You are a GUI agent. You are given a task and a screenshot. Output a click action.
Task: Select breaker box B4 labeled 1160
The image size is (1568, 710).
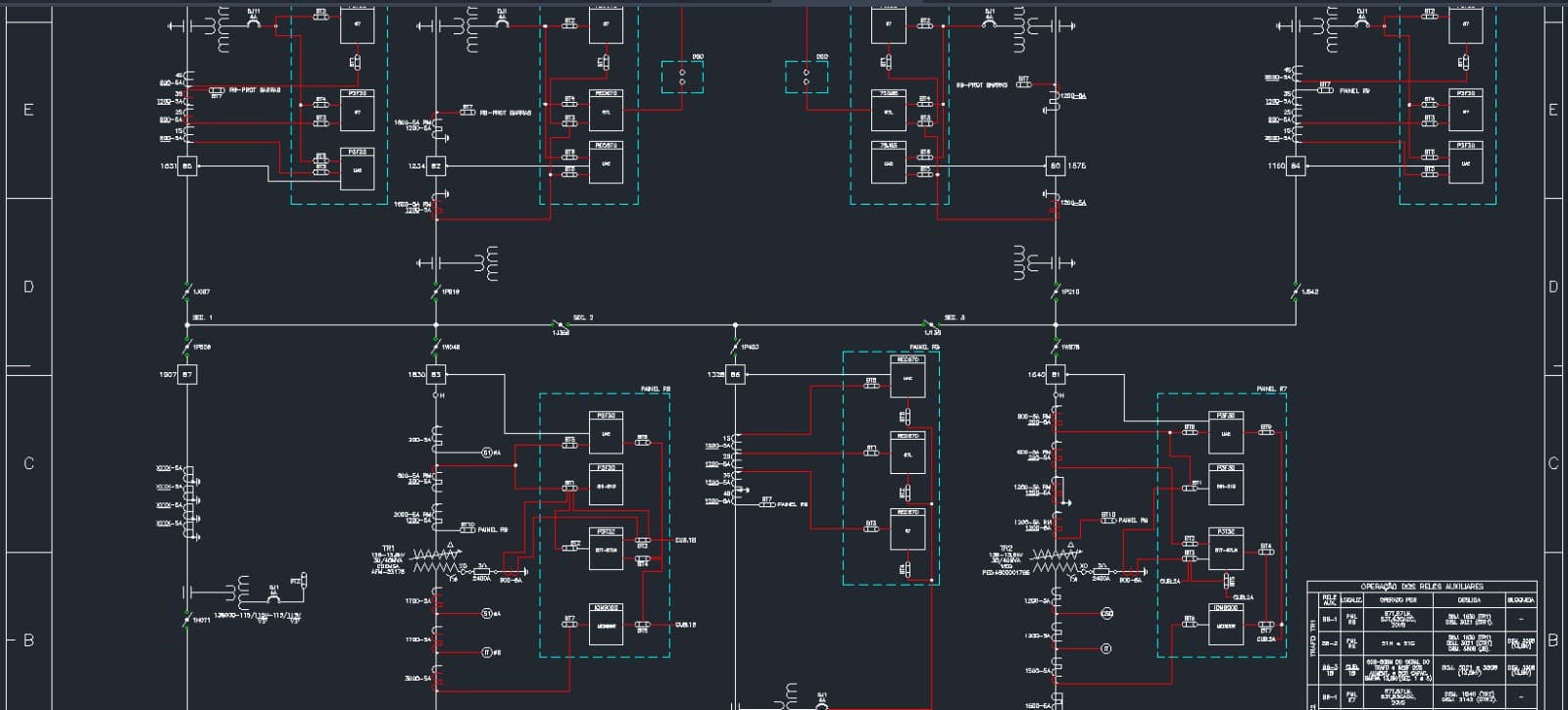[1296, 166]
